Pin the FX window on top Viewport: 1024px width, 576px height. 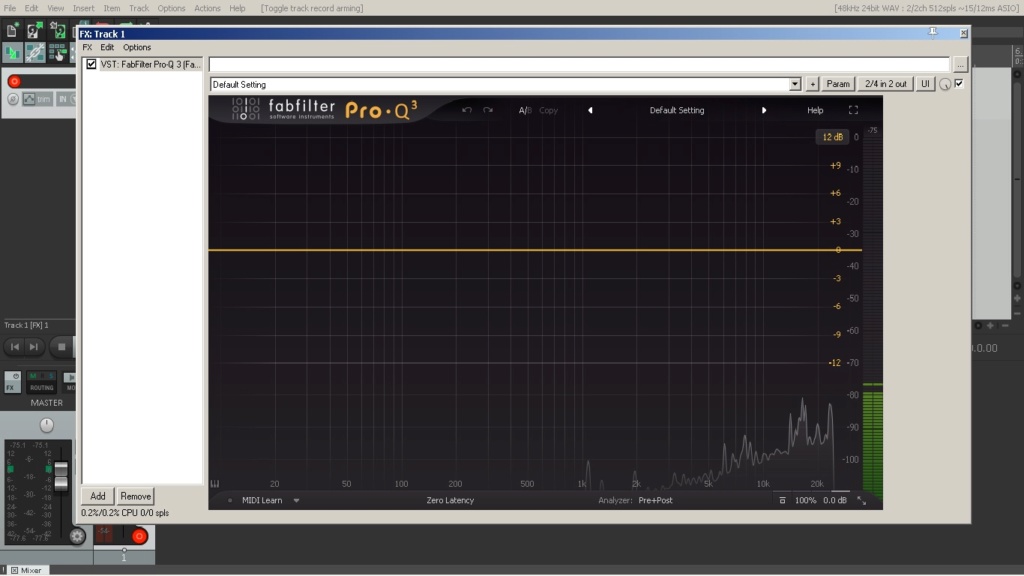tap(933, 33)
